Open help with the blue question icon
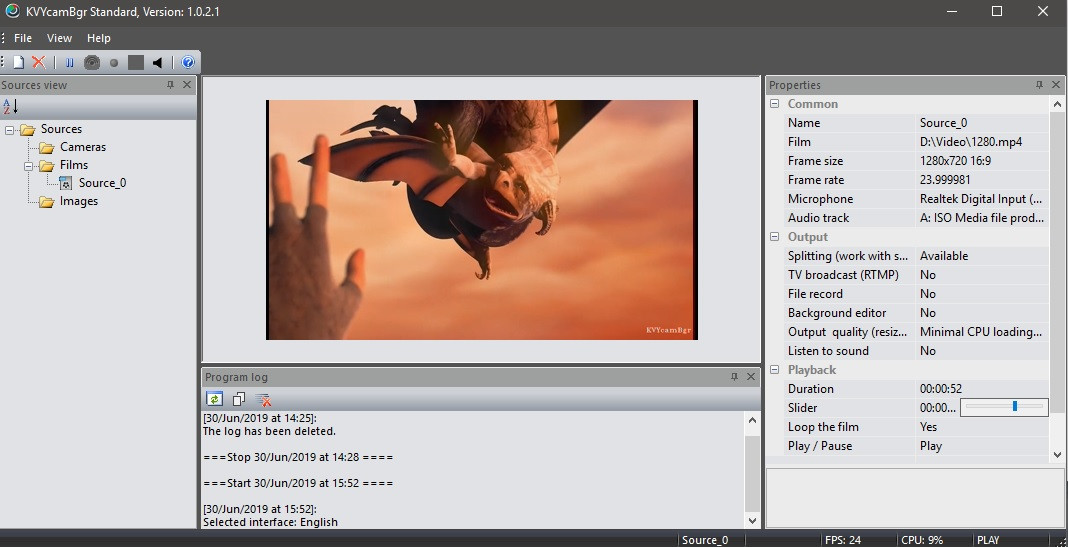The width and height of the screenshot is (1068, 547). (x=188, y=63)
